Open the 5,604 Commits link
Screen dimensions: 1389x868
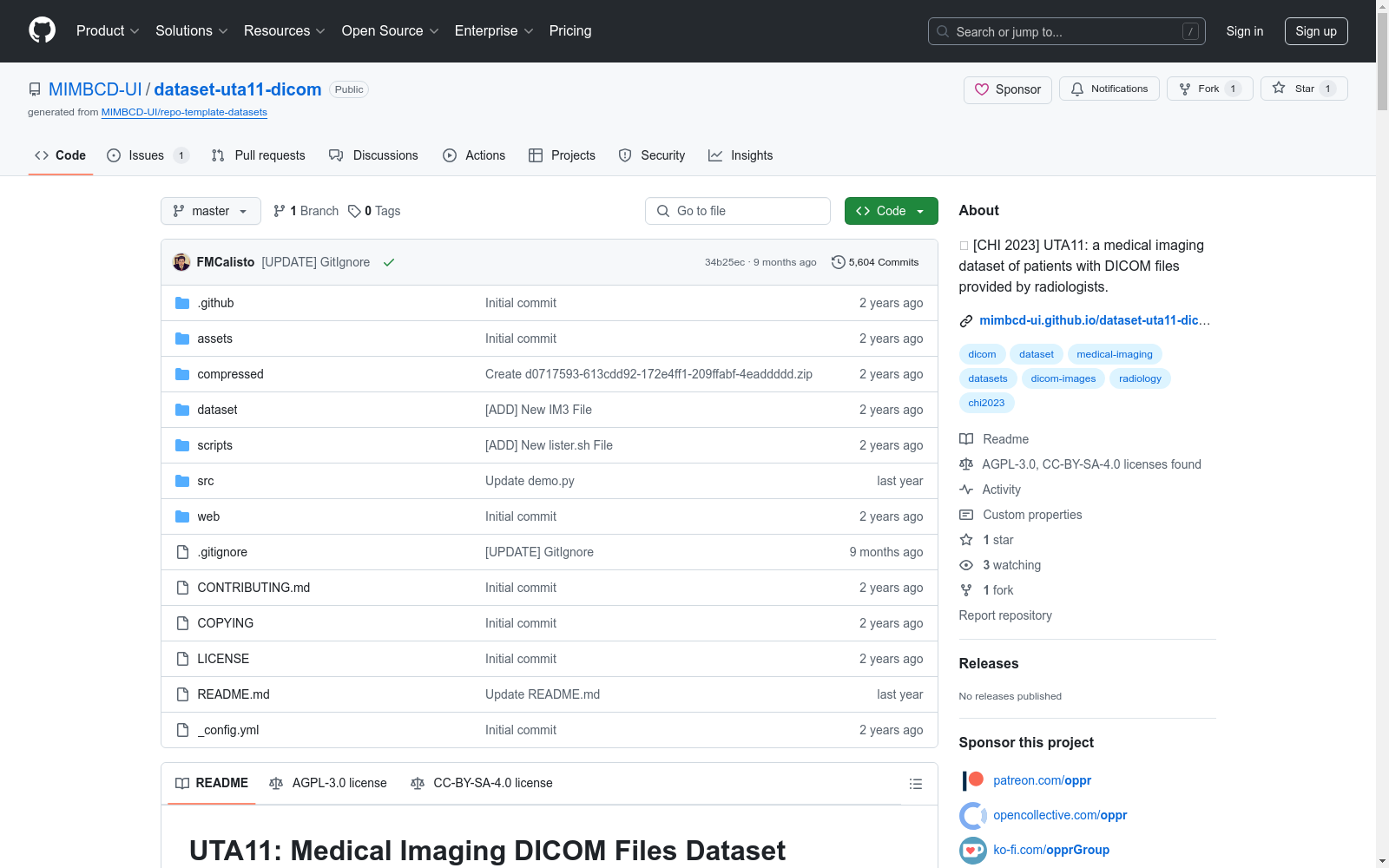coord(875,262)
